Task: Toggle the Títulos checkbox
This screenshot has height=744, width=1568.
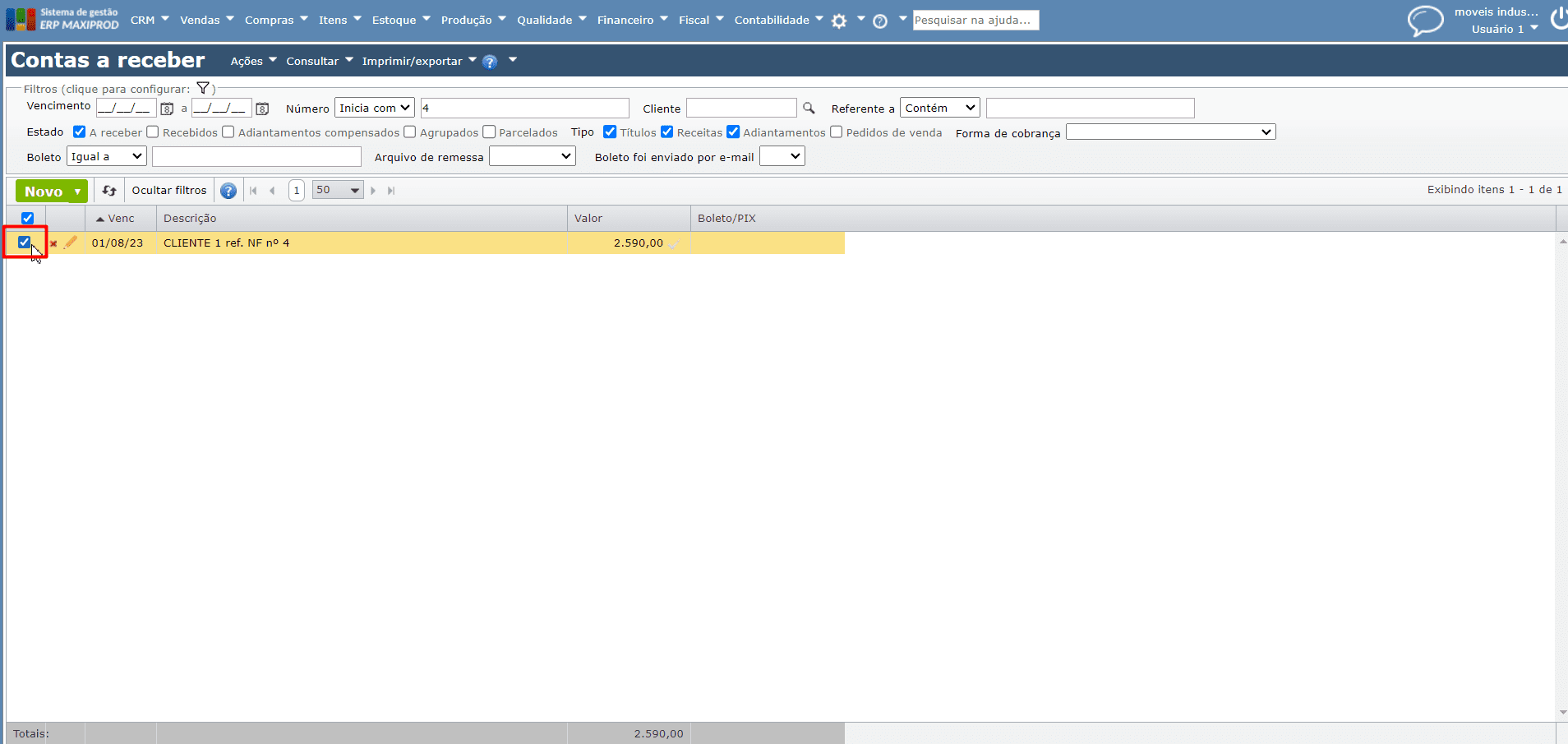Action: pos(610,132)
